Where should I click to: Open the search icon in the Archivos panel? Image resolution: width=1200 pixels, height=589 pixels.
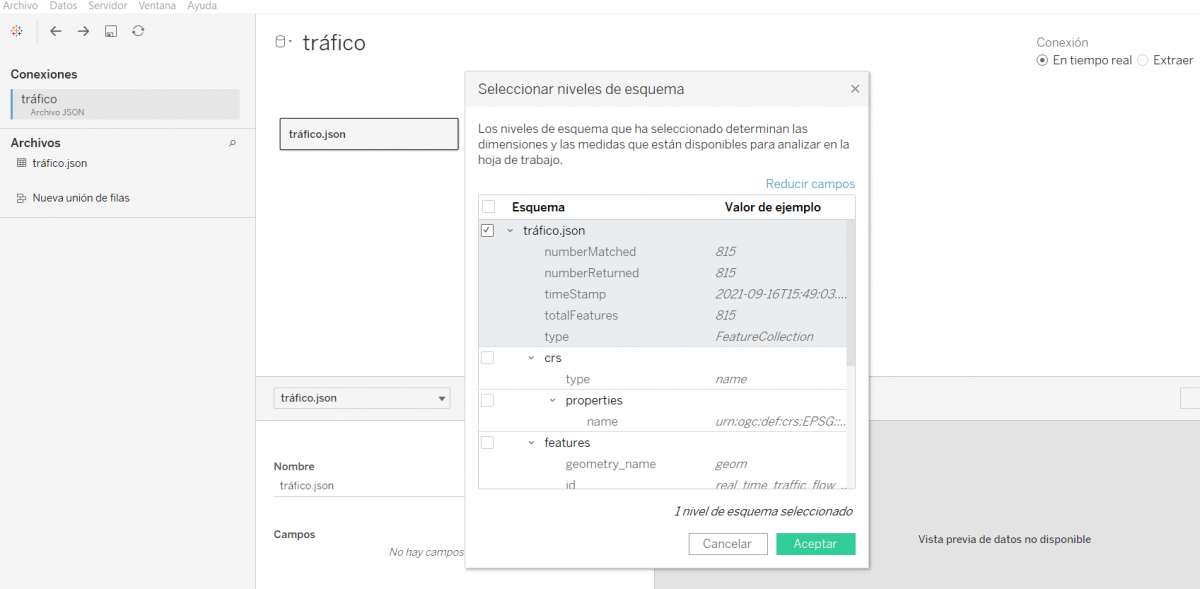pos(232,143)
